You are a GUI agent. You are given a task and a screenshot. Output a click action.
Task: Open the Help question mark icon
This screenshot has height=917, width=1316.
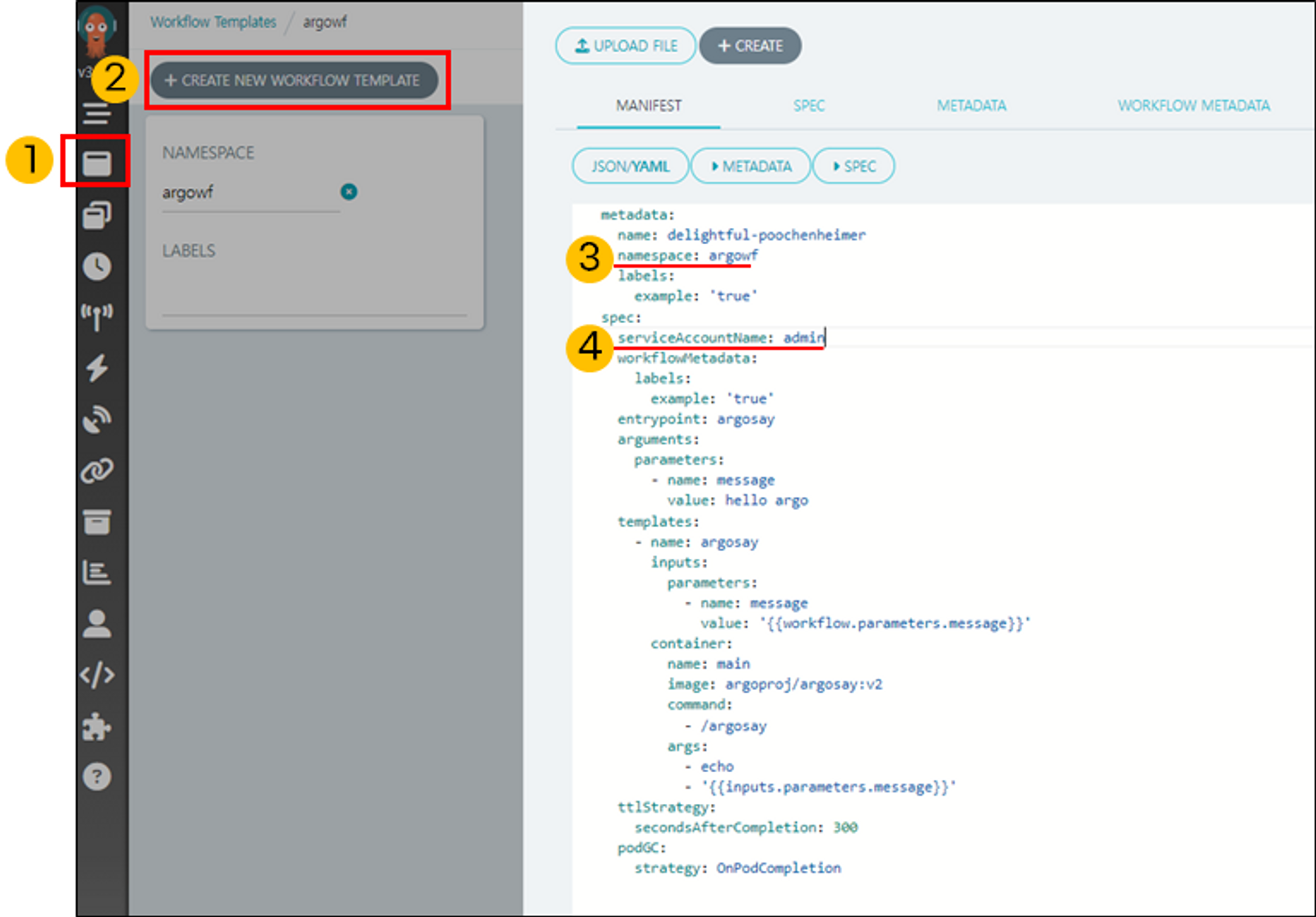pyautogui.click(x=97, y=777)
